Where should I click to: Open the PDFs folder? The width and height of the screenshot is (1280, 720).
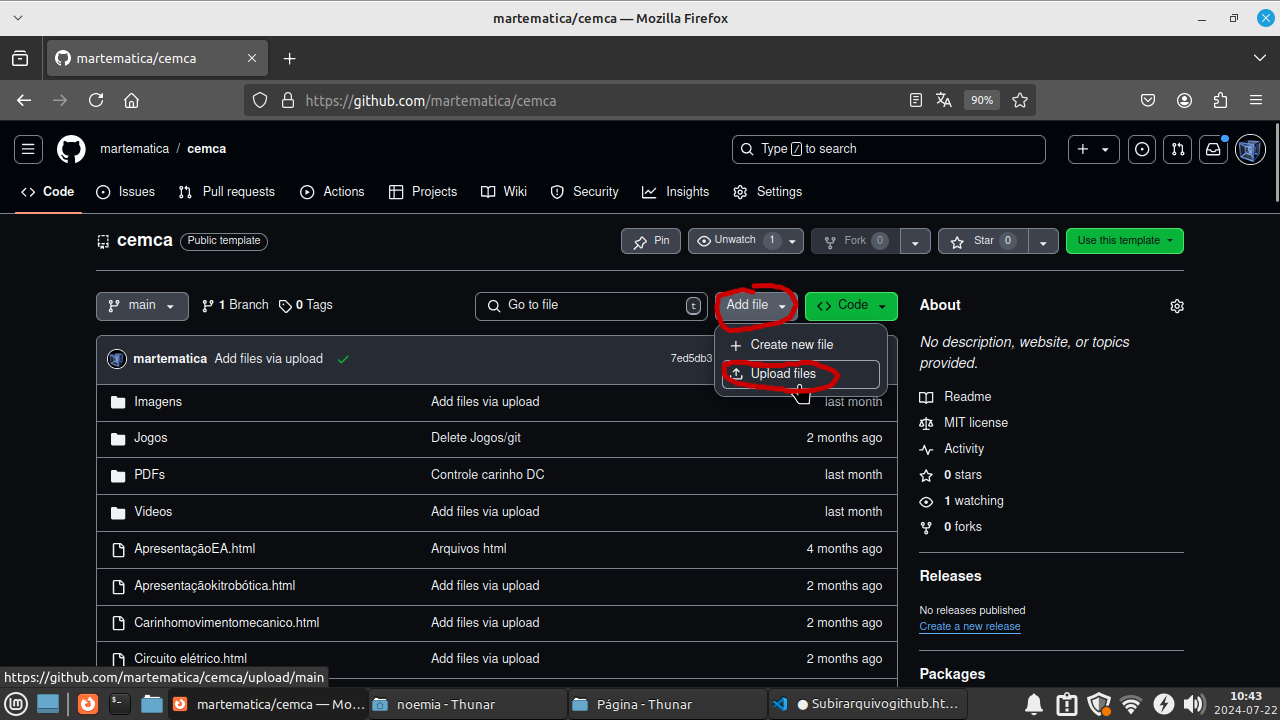click(150, 475)
